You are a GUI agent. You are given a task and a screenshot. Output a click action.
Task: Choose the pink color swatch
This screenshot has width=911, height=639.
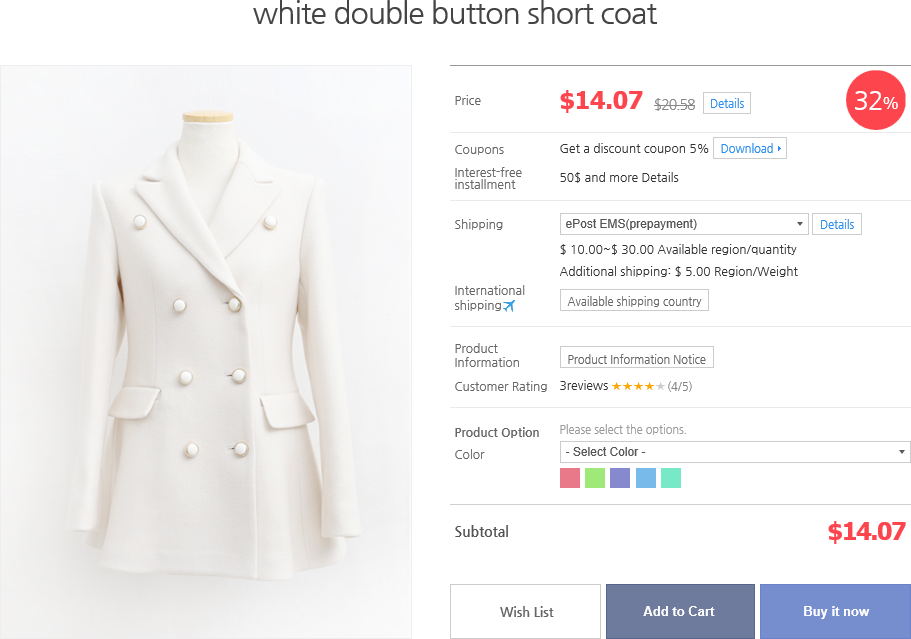pos(570,478)
